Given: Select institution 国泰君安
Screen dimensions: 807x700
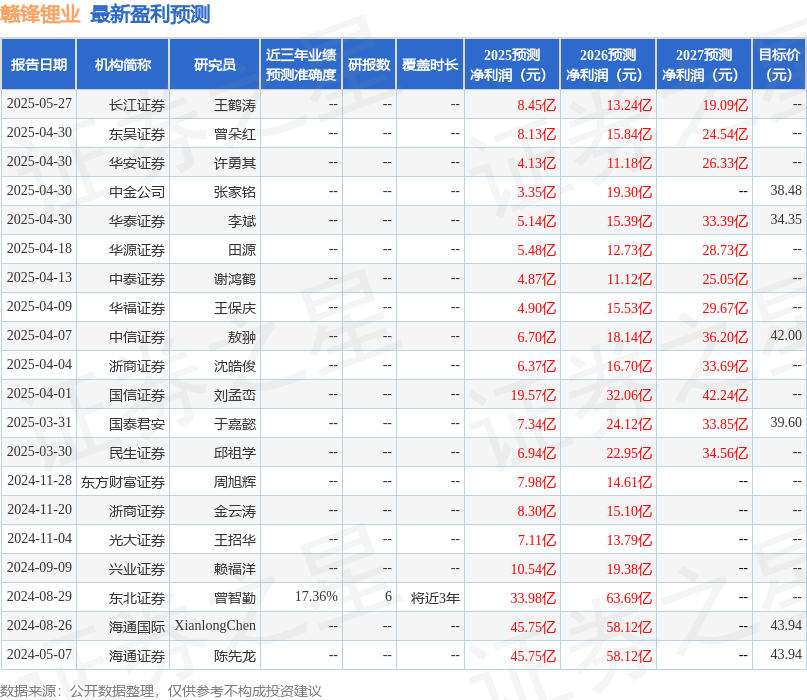Looking at the screenshot, I should (x=137, y=424).
